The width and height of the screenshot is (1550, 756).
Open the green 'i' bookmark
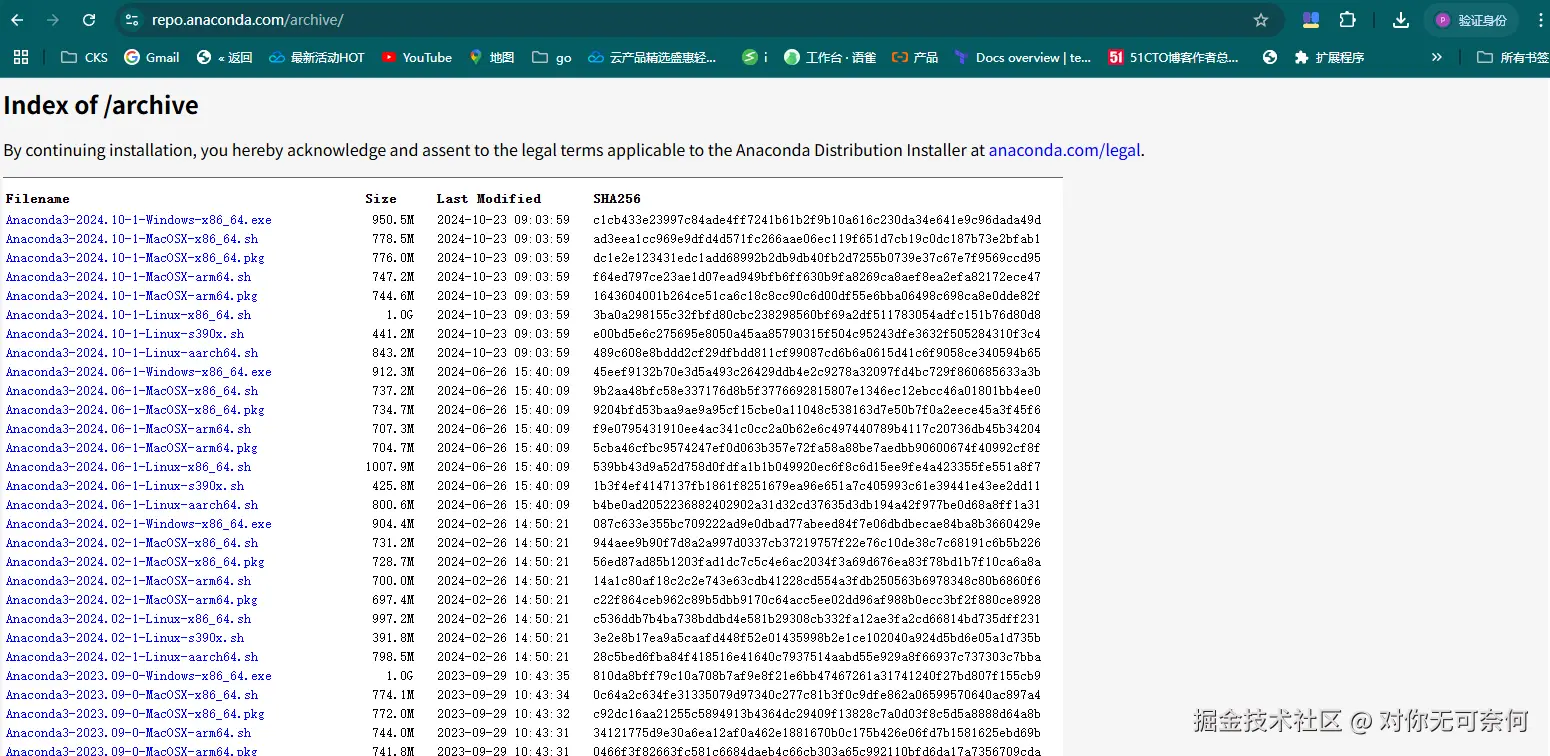pos(755,57)
